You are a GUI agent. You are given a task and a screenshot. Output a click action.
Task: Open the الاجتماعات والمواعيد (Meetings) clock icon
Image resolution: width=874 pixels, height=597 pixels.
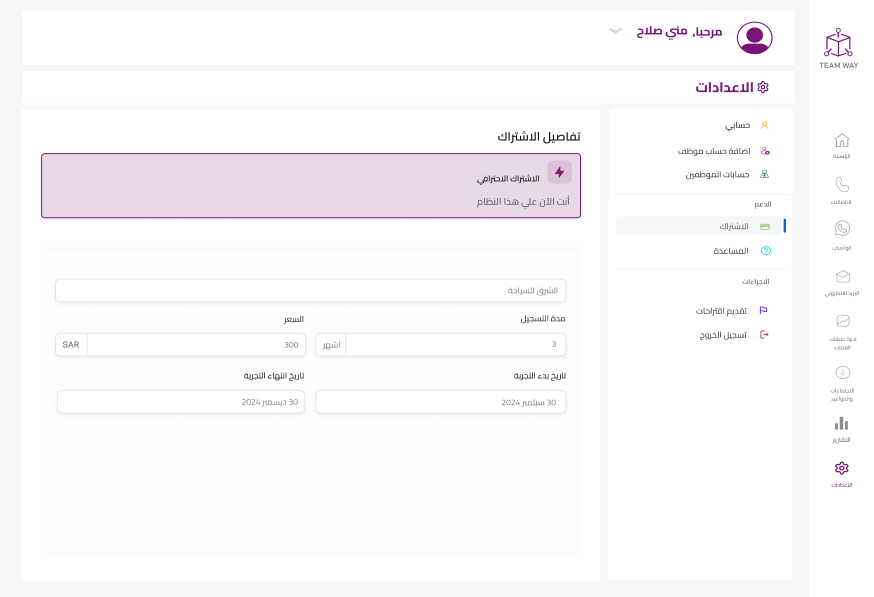[x=840, y=373]
